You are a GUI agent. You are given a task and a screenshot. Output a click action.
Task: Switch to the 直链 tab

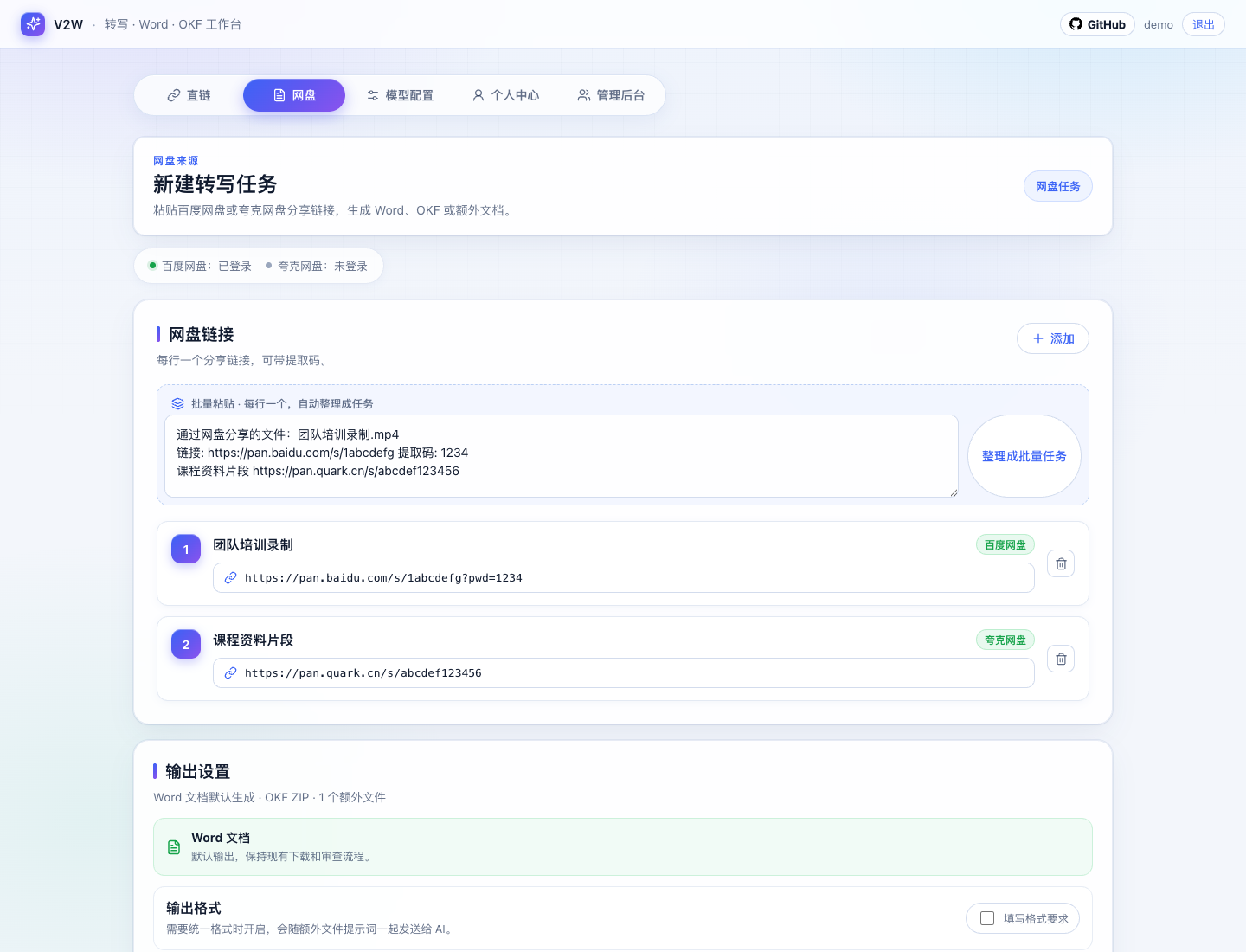click(189, 95)
